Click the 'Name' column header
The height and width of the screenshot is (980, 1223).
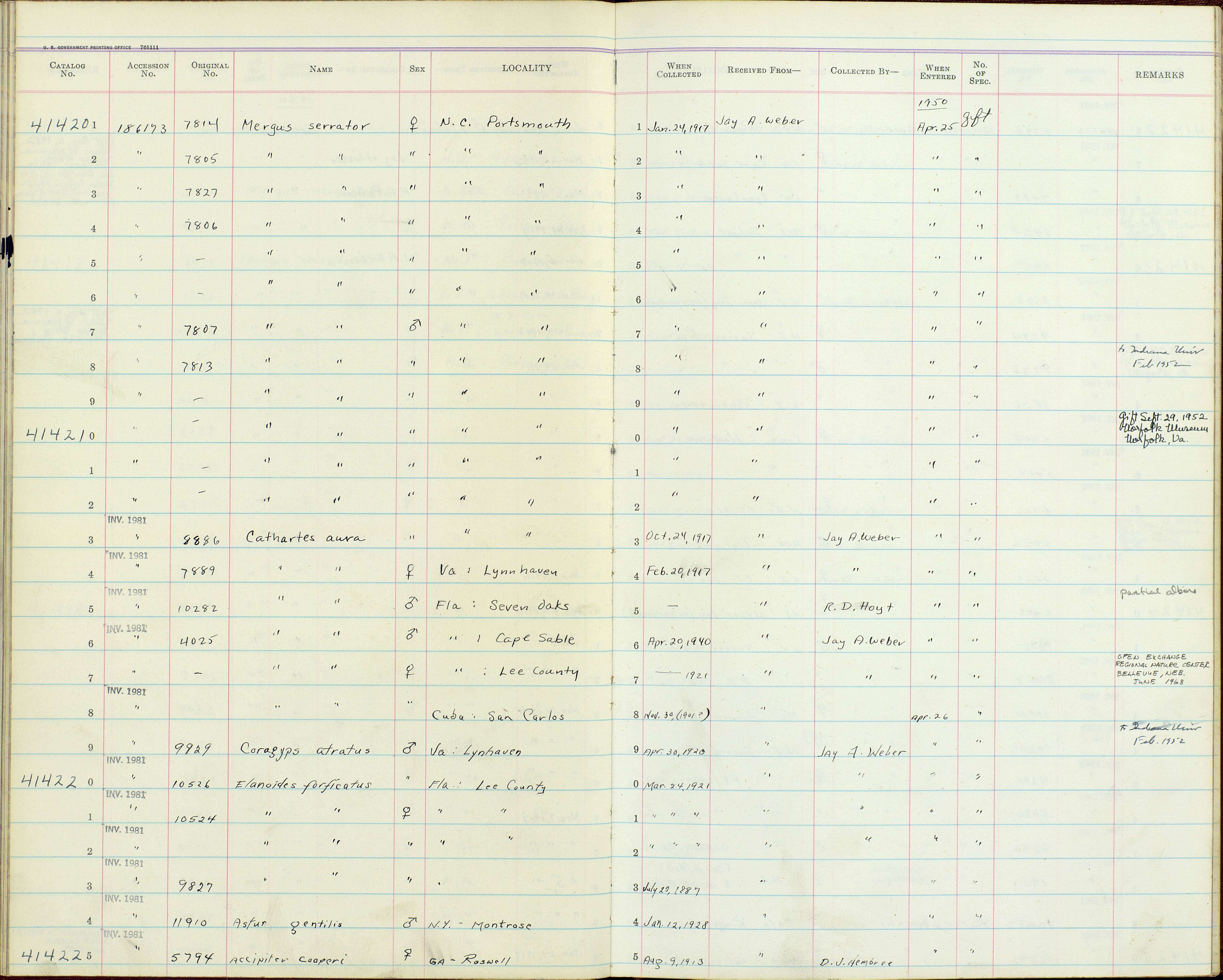(321, 69)
